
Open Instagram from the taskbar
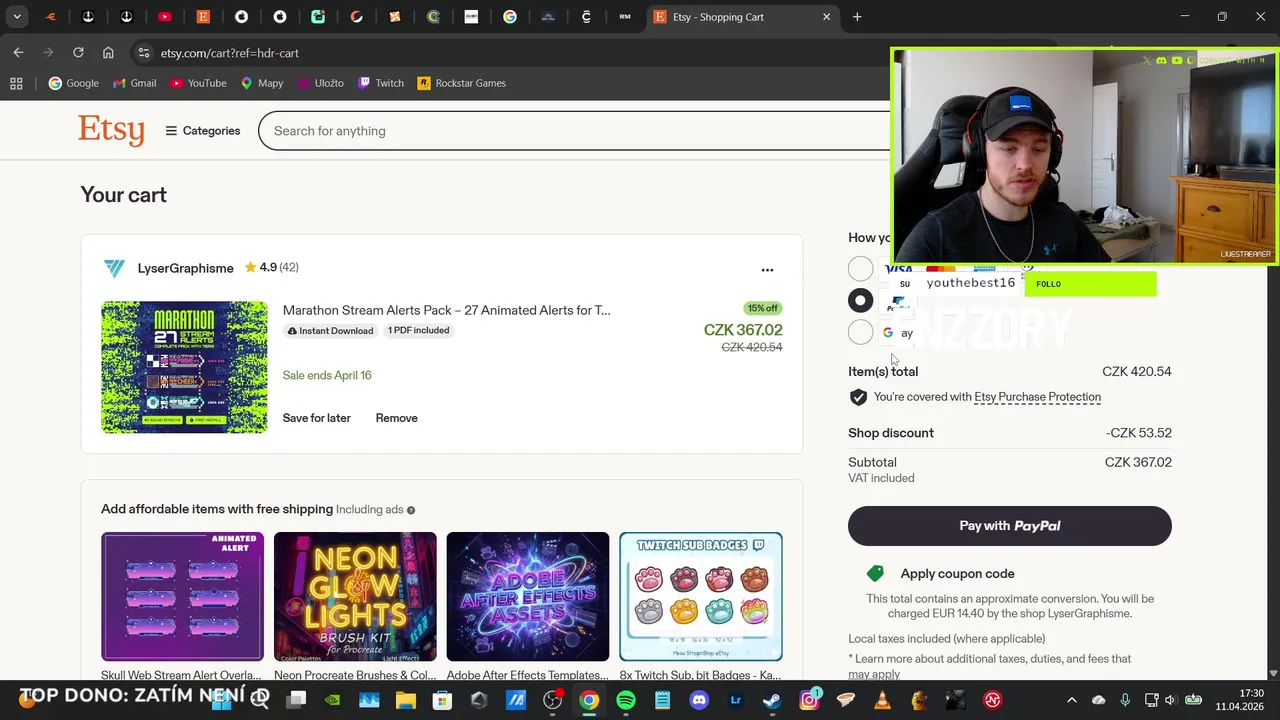pyautogui.click(x=809, y=700)
